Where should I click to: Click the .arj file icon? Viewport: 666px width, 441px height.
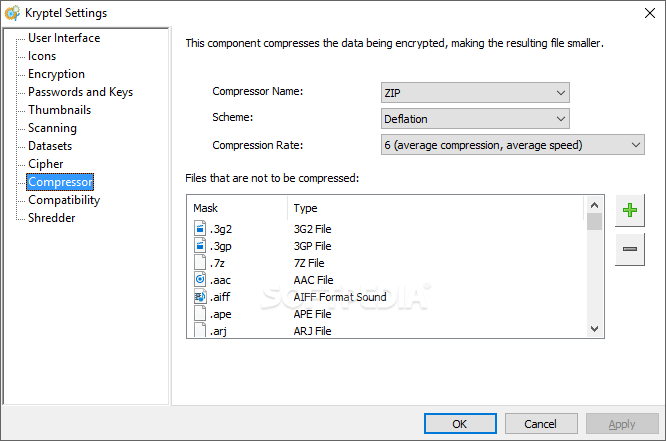click(200, 330)
